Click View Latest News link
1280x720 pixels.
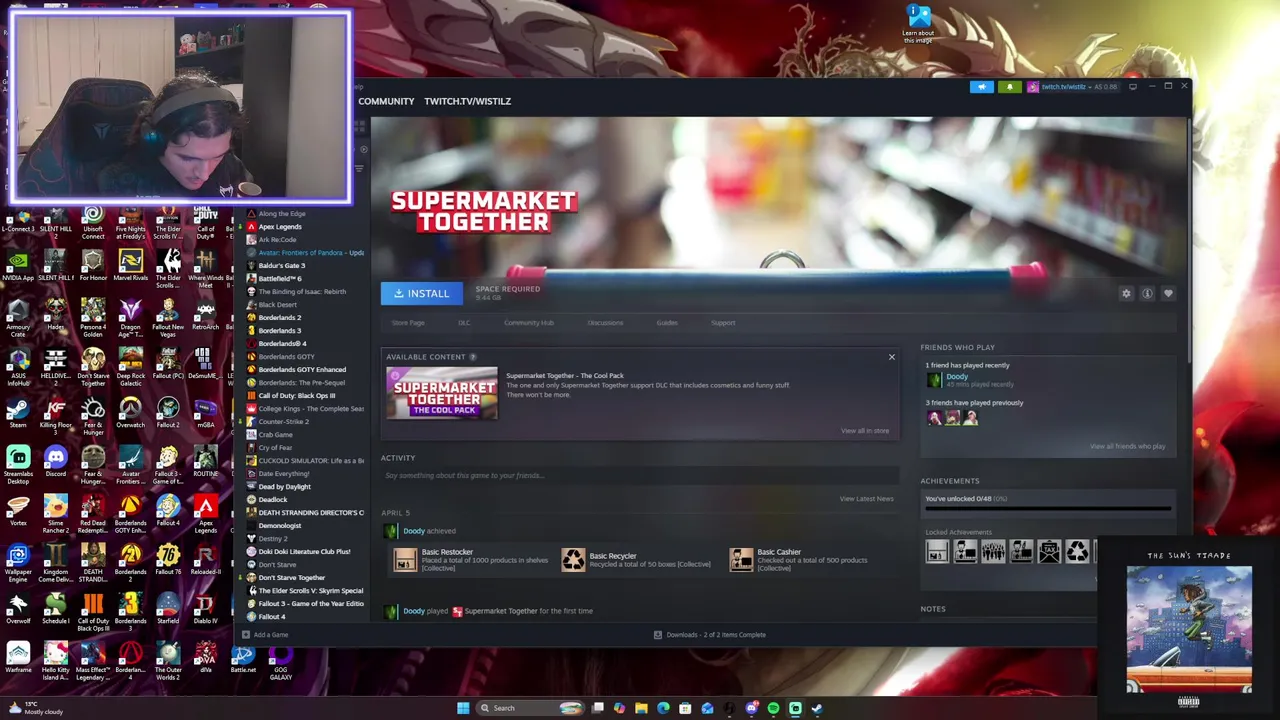click(867, 499)
